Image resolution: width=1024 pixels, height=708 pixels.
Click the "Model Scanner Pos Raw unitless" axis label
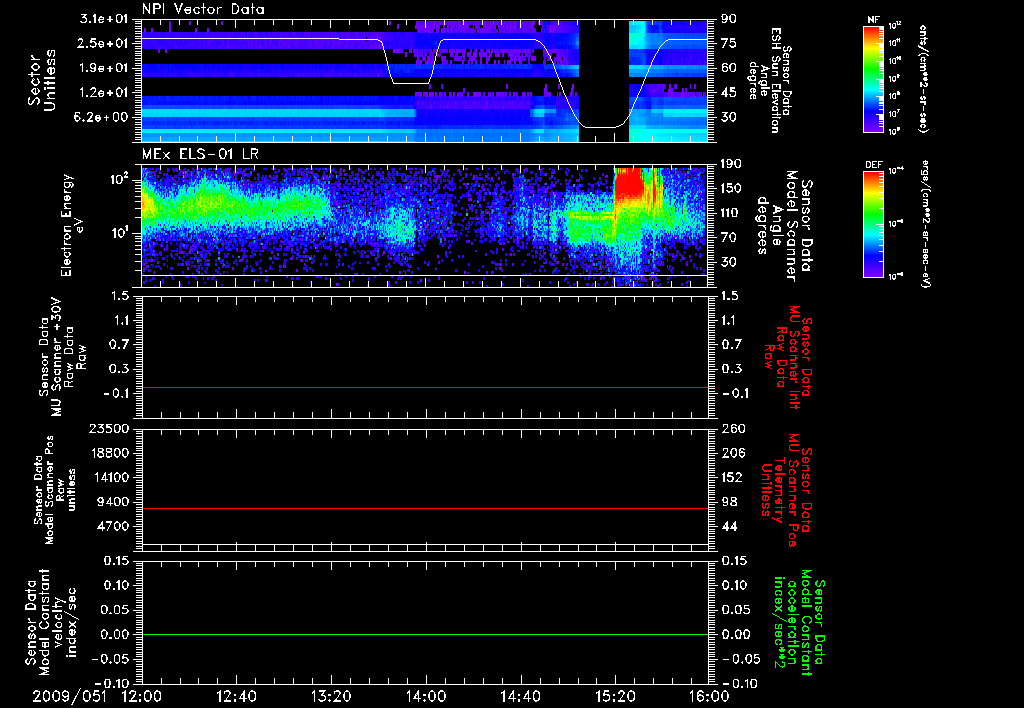[x=55, y=490]
